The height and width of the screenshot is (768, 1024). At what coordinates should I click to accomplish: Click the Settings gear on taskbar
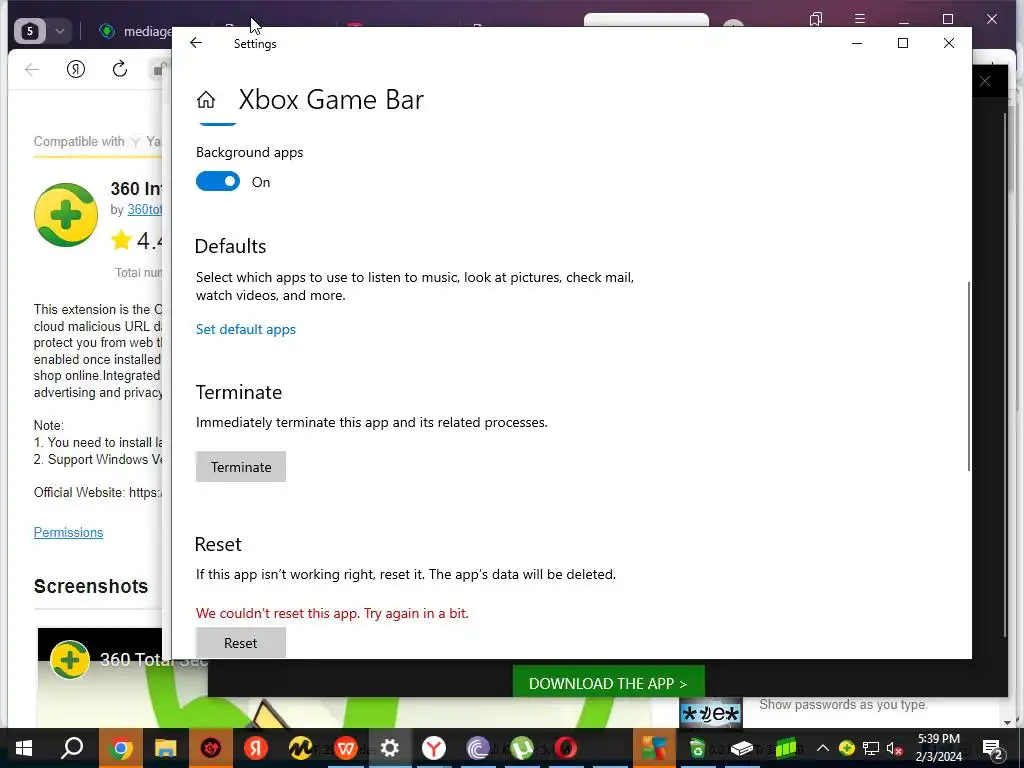[390, 748]
